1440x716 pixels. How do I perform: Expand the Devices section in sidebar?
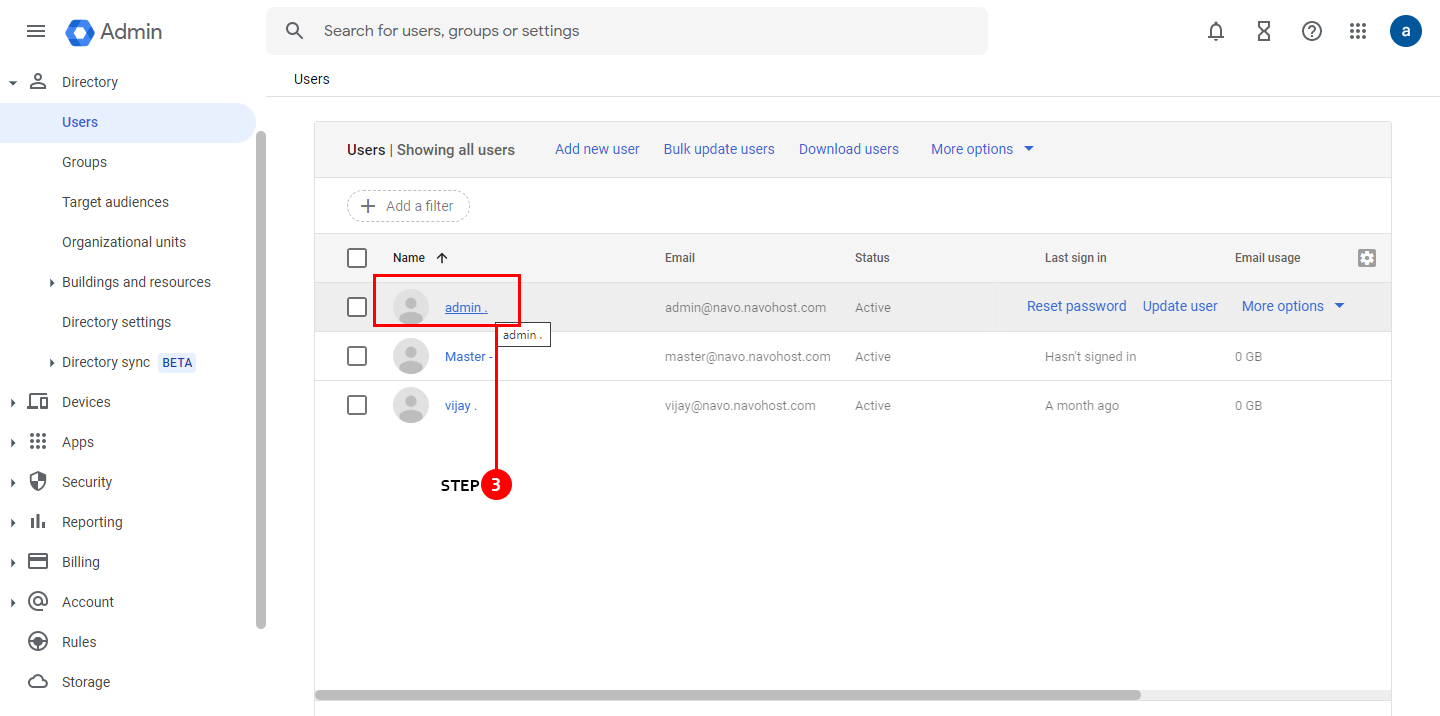tap(13, 402)
